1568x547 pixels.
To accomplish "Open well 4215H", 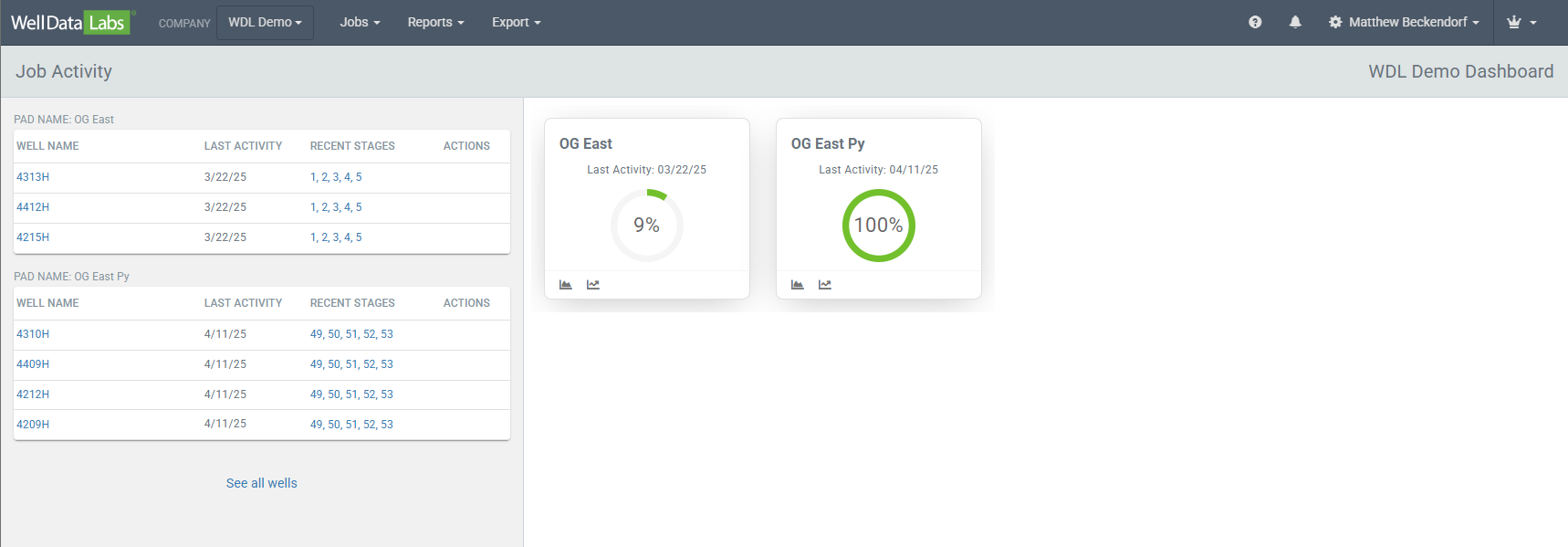I will (33, 237).
